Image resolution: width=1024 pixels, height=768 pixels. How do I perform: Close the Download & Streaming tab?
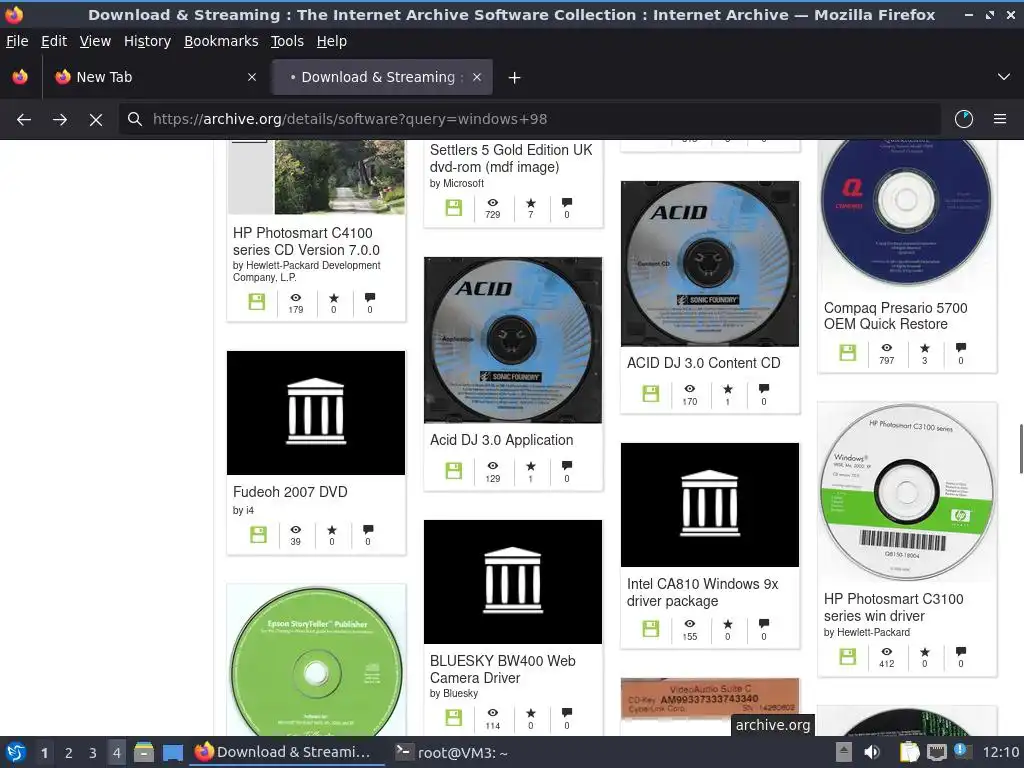[477, 77]
